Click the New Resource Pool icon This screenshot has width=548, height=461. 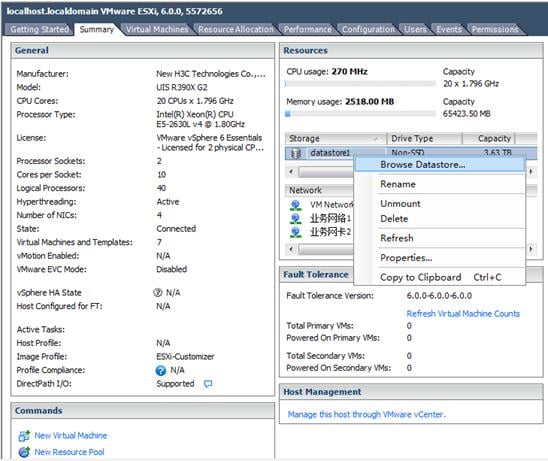click(24, 452)
